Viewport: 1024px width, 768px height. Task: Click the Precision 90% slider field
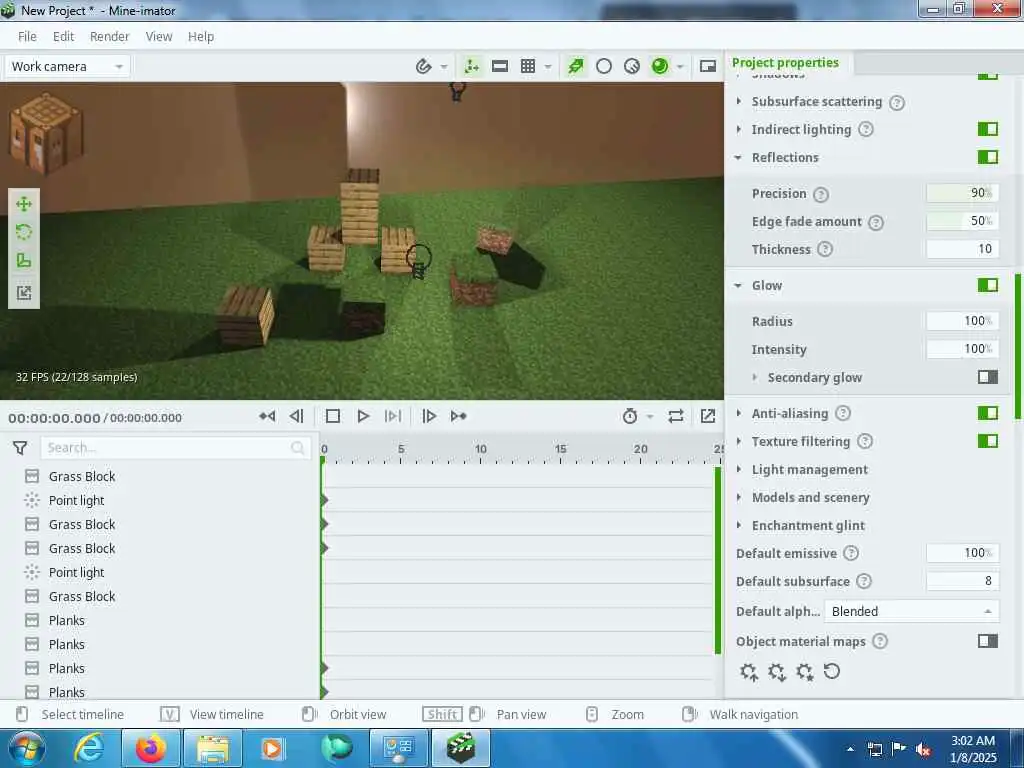963,193
